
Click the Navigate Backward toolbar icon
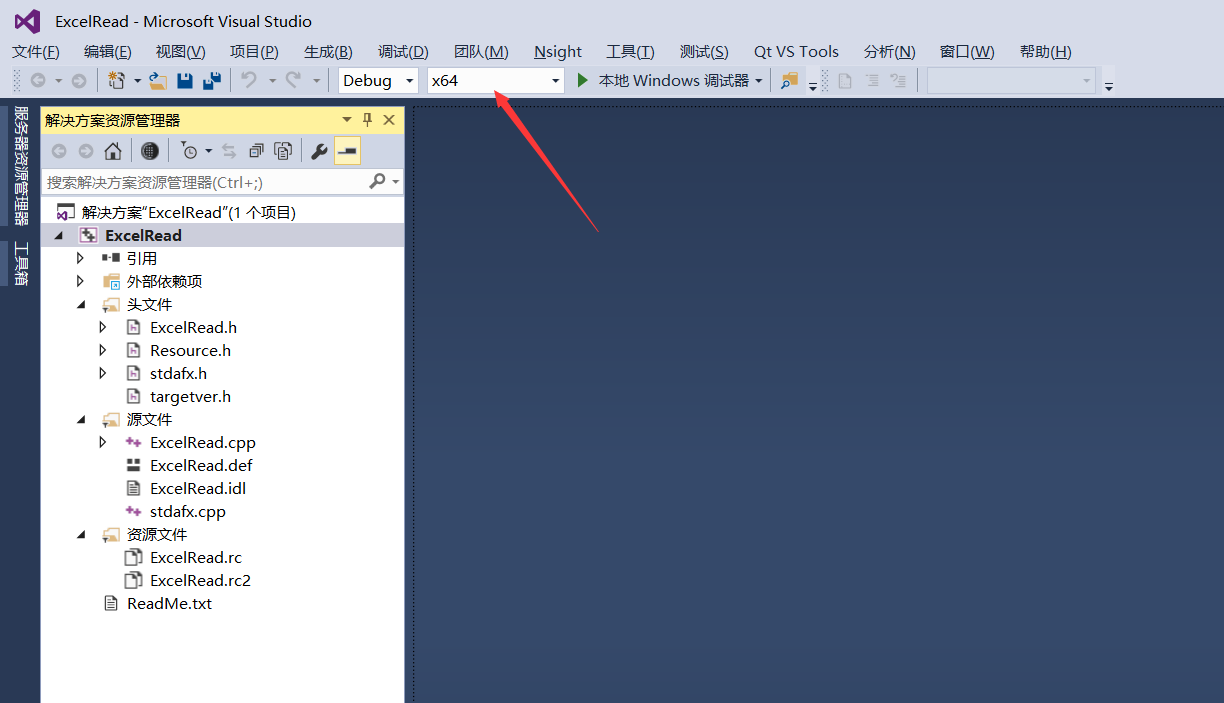point(38,80)
